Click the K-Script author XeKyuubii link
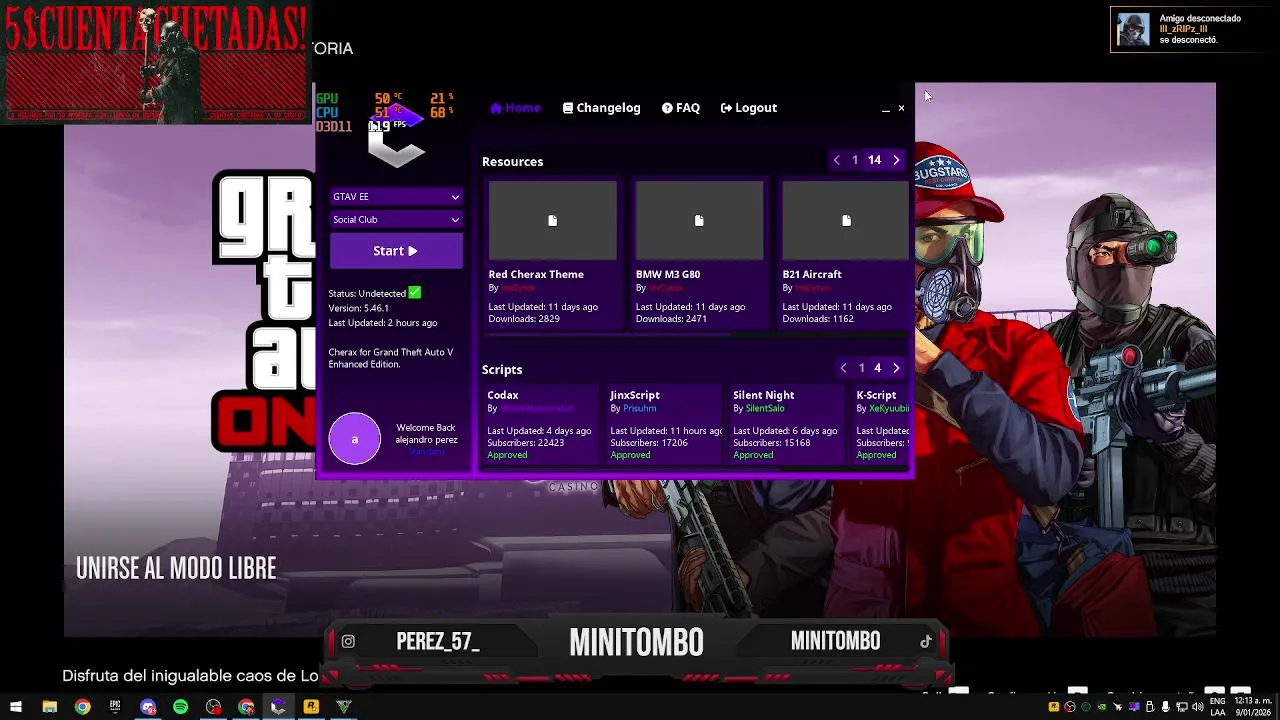The height and width of the screenshot is (720, 1280). 889,409
